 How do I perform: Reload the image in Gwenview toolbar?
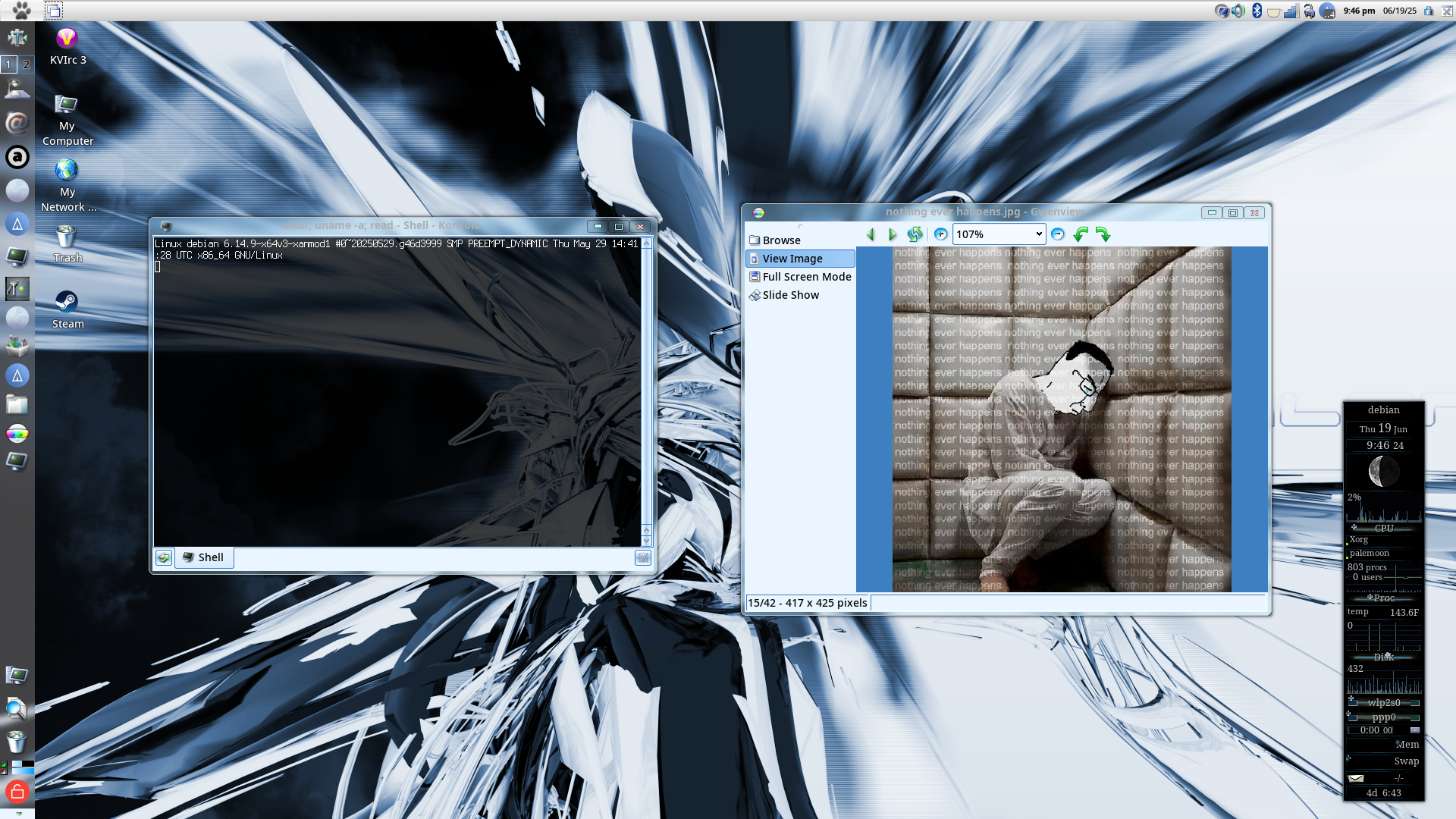pyautogui.click(x=915, y=234)
